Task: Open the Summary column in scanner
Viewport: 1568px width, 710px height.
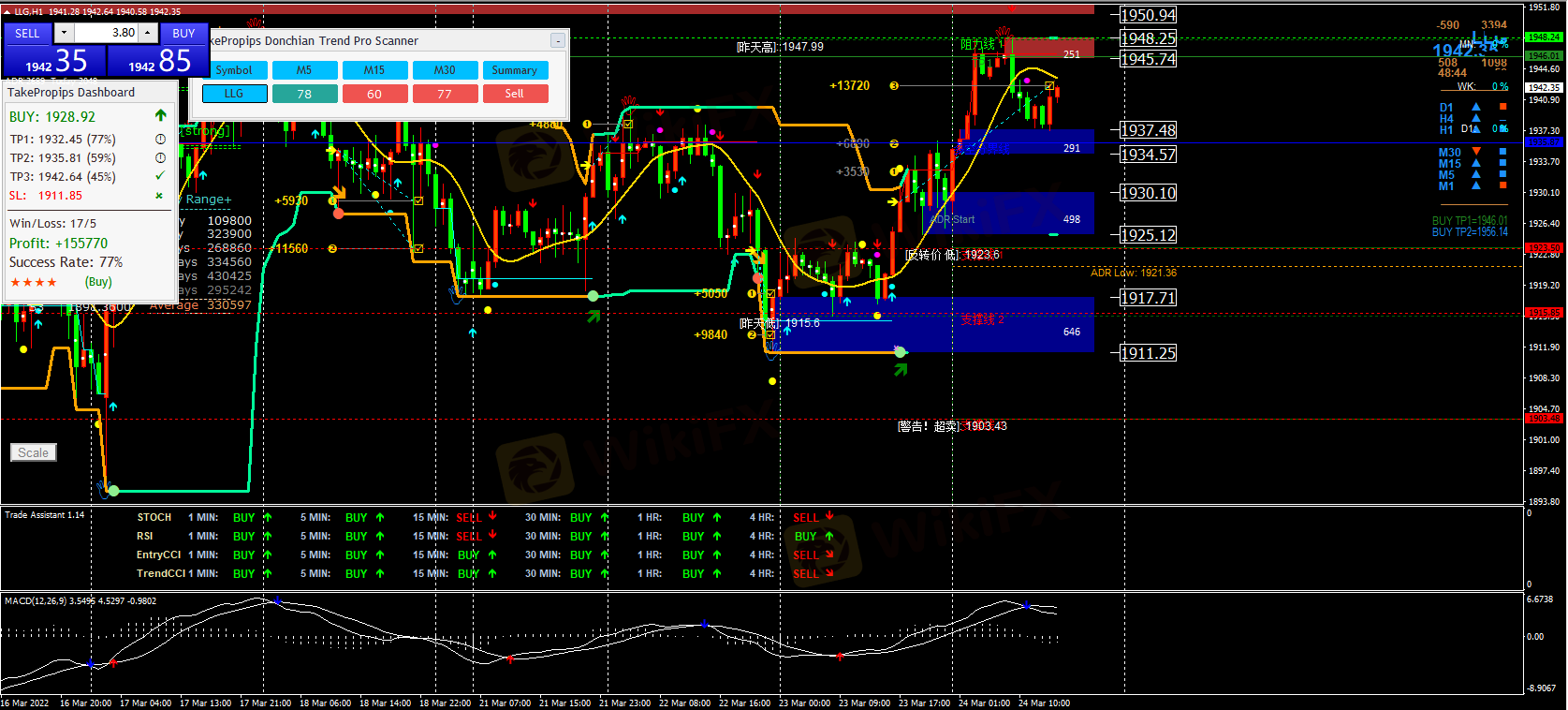Action: [514, 70]
